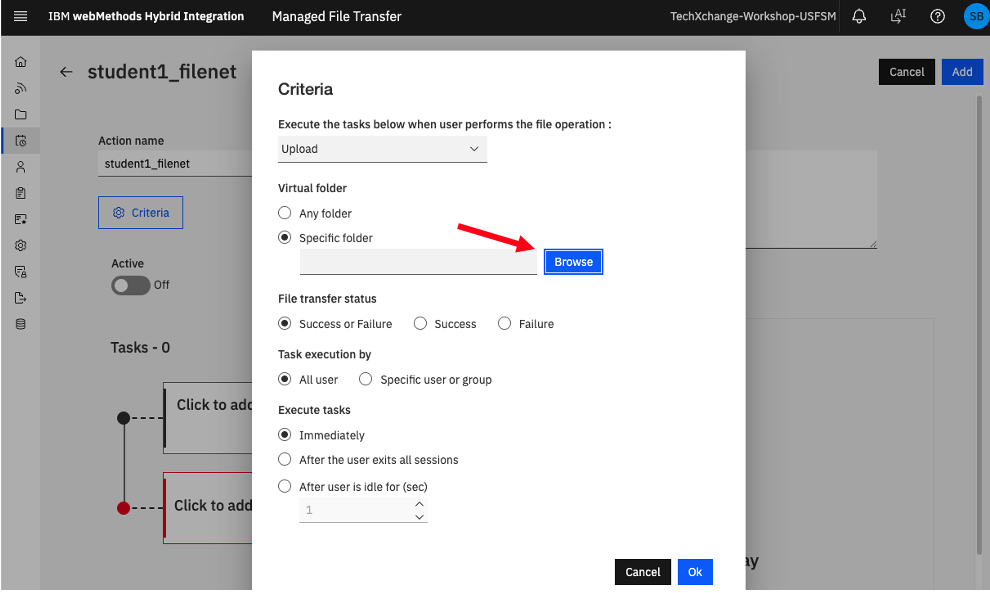This screenshot has width=990, height=593.
Task: Click the TechXchange-Workshop-USFSM tenant name
Action: click(x=753, y=16)
